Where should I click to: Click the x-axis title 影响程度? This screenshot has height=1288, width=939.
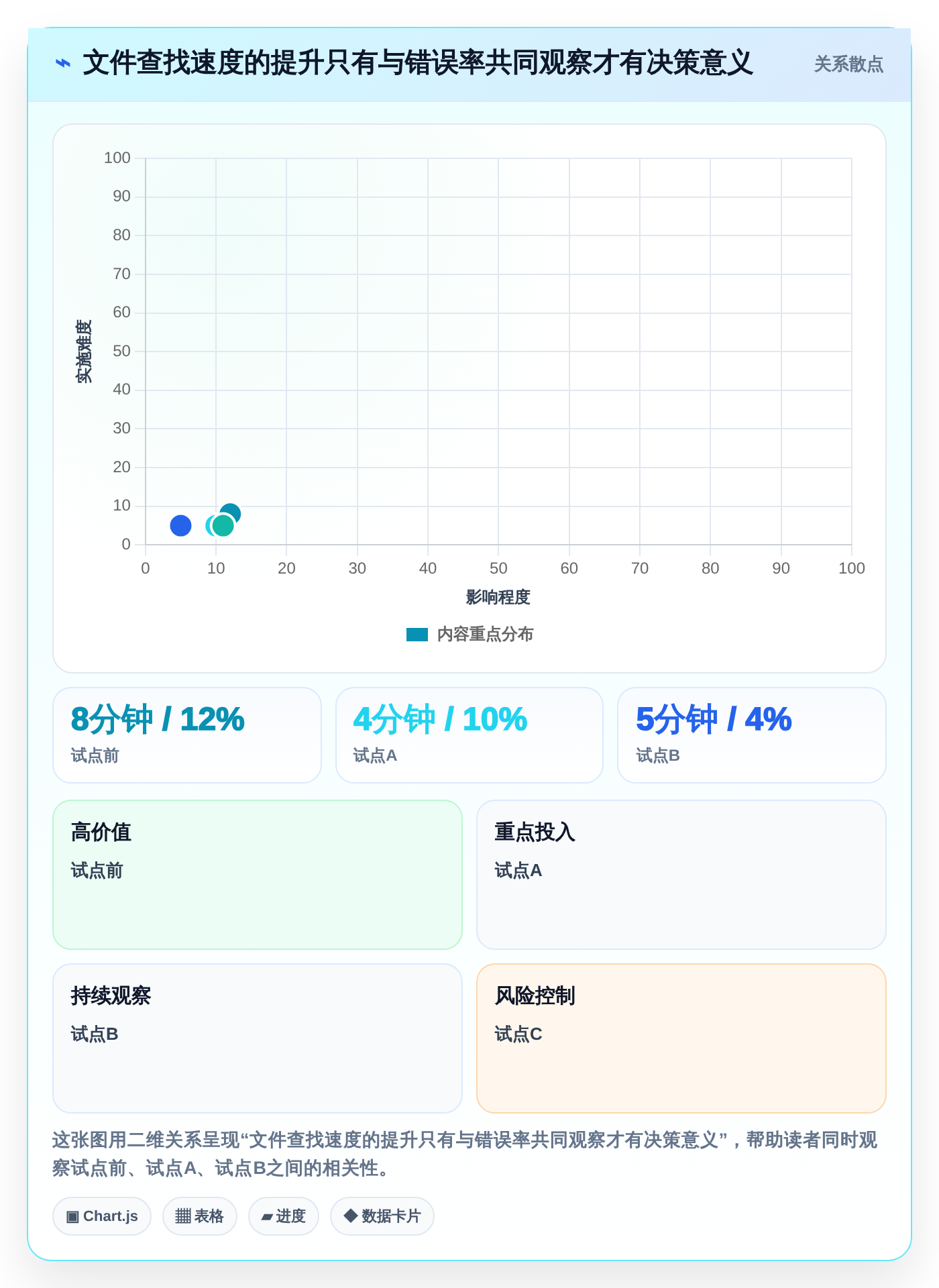(x=498, y=597)
